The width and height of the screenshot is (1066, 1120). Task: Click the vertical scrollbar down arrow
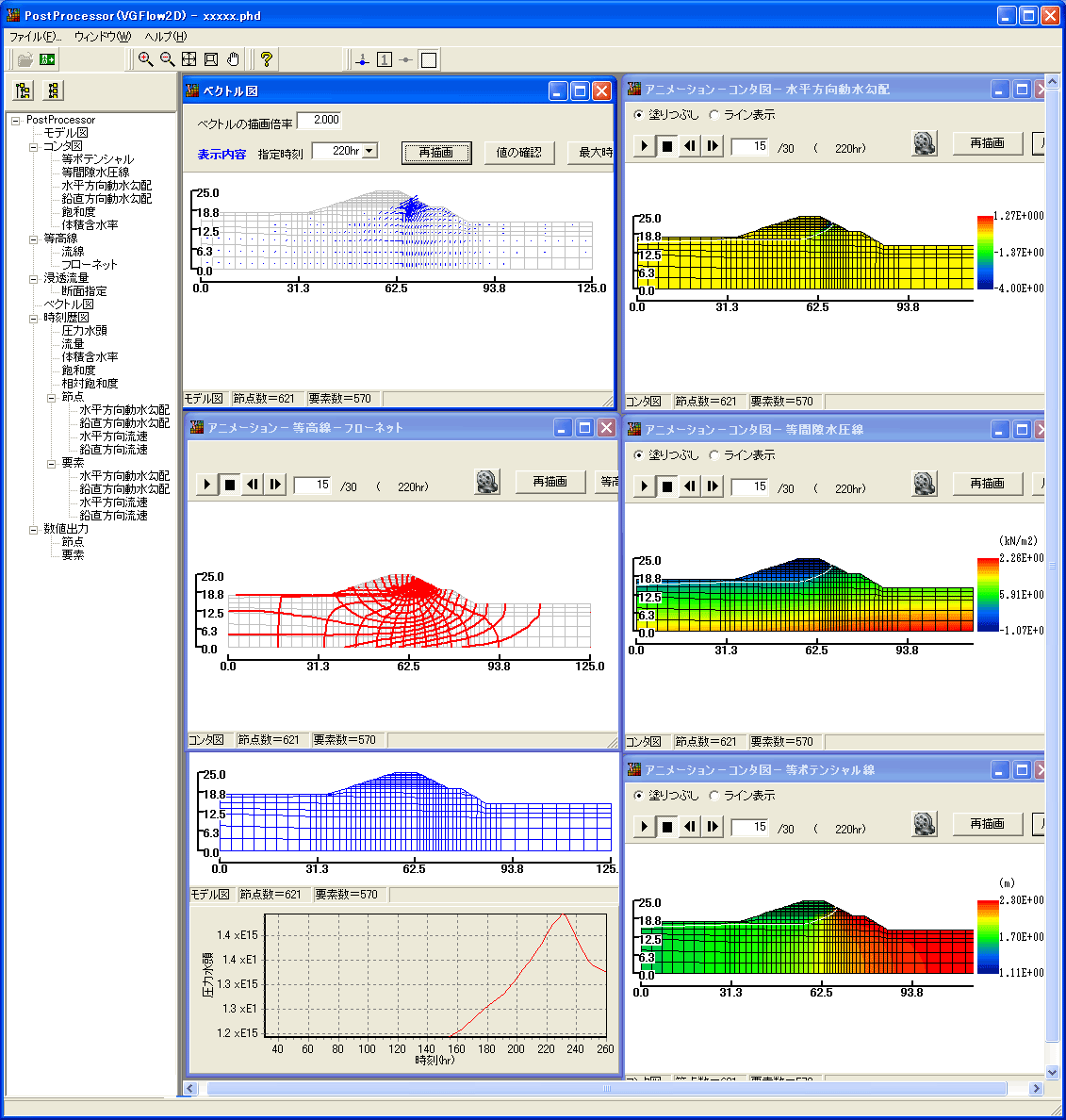point(1052,1072)
